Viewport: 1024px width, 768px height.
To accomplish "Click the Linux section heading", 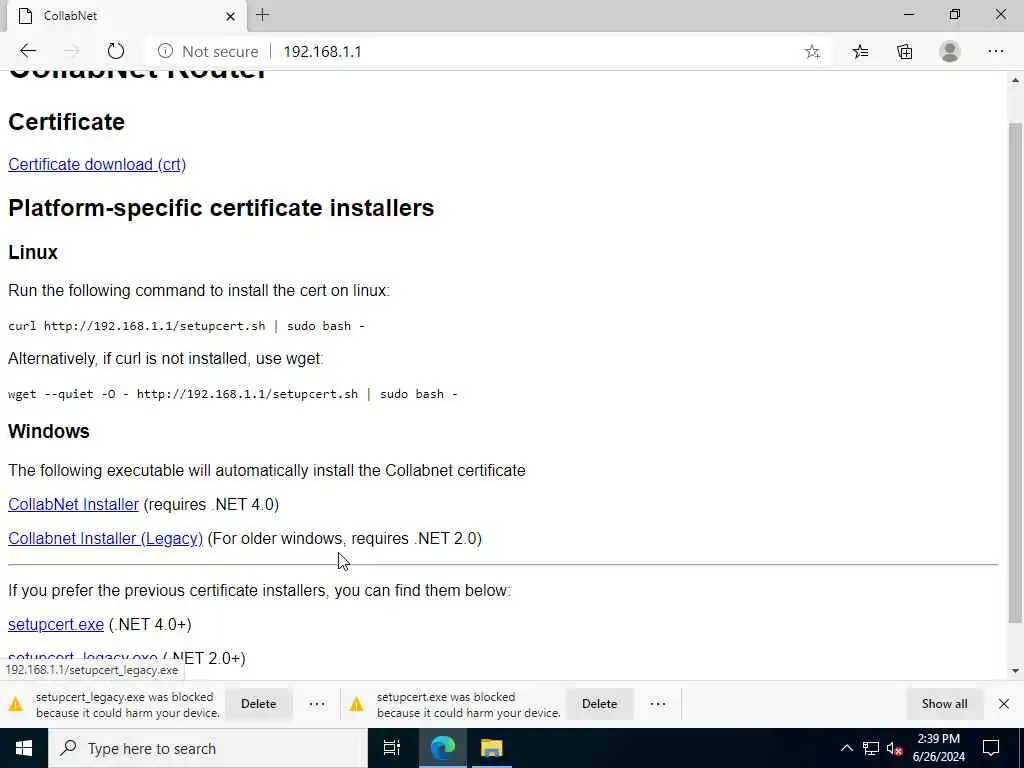I will (x=33, y=252).
